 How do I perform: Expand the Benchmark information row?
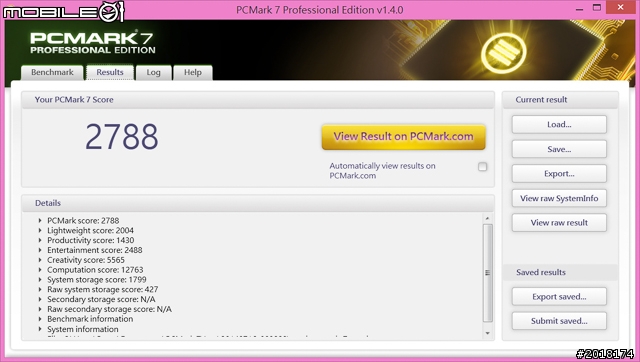40,319
